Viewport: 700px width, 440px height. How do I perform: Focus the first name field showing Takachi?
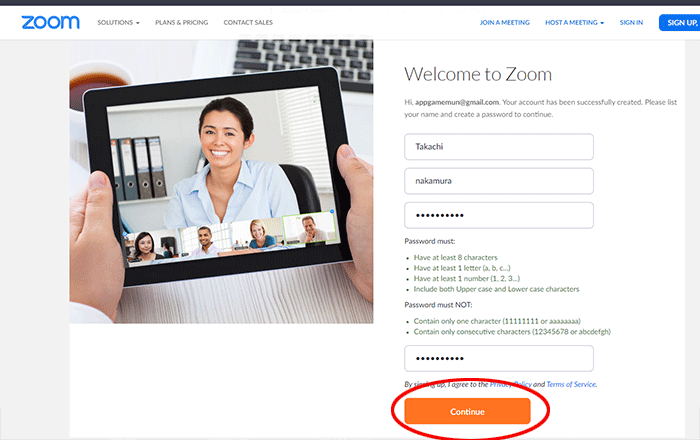coord(499,146)
